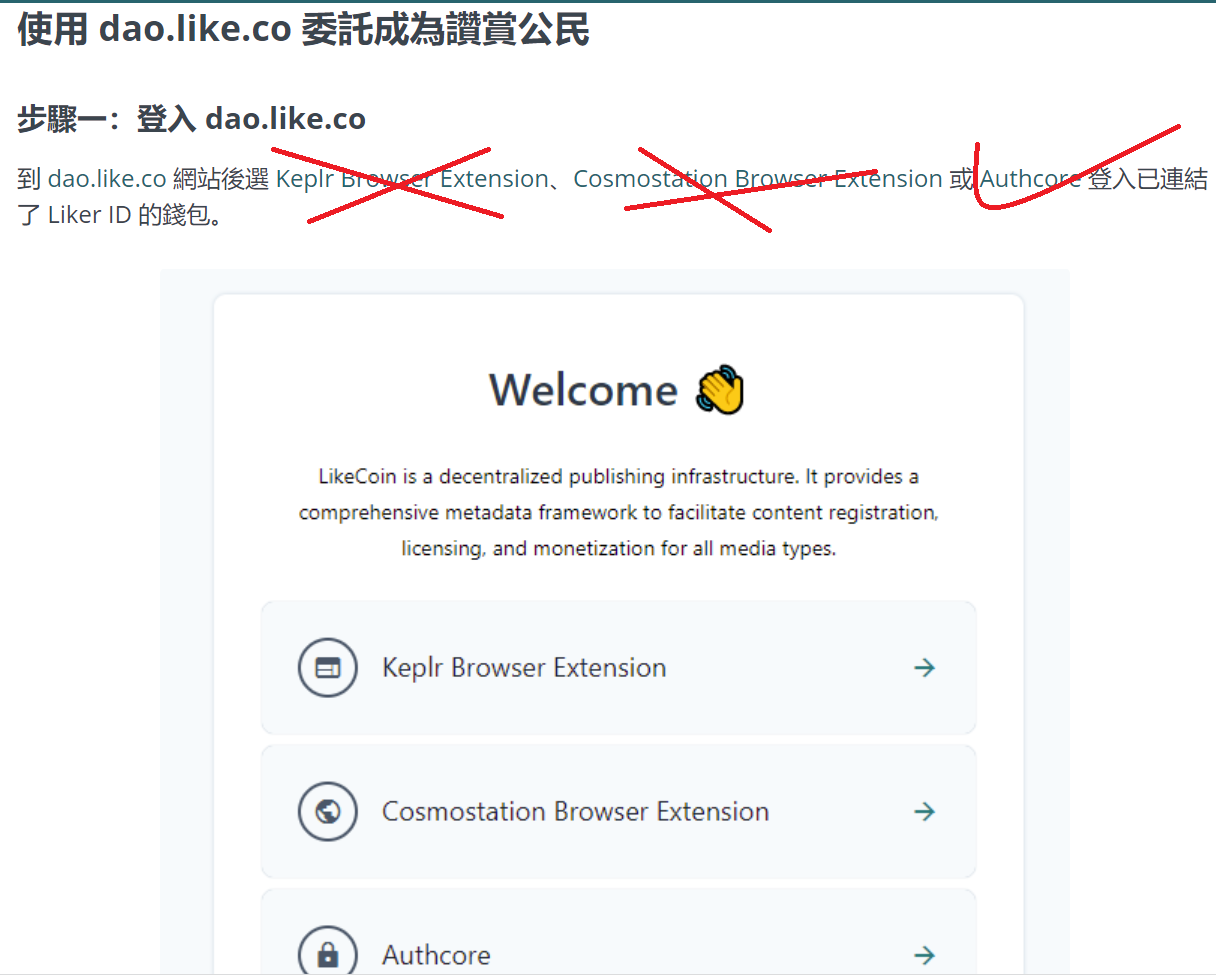The height and width of the screenshot is (975, 1216).
Task: Click the Cosmostation globe icon
Action: pyautogui.click(x=327, y=812)
